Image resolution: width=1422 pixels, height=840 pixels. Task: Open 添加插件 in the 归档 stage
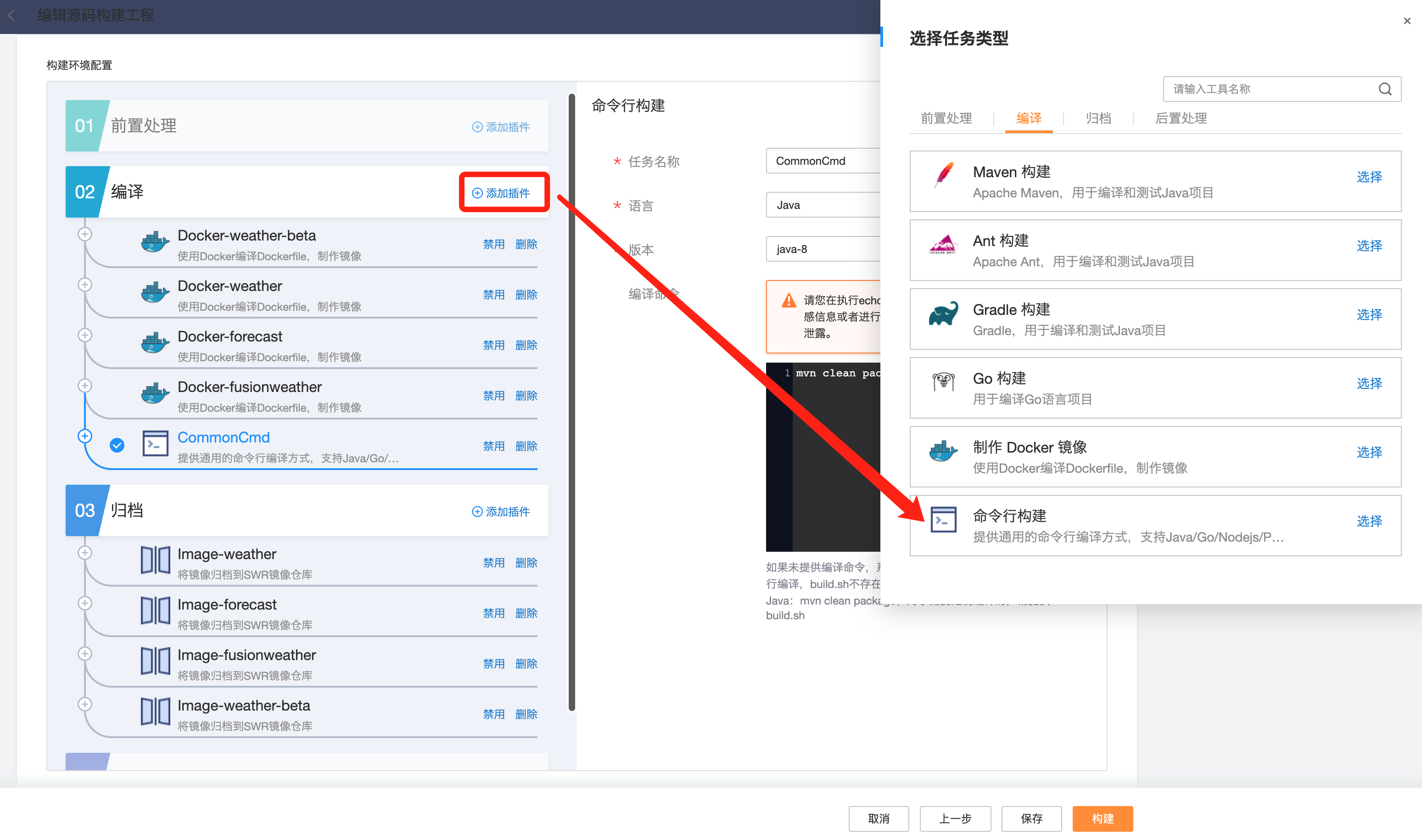[x=501, y=512]
